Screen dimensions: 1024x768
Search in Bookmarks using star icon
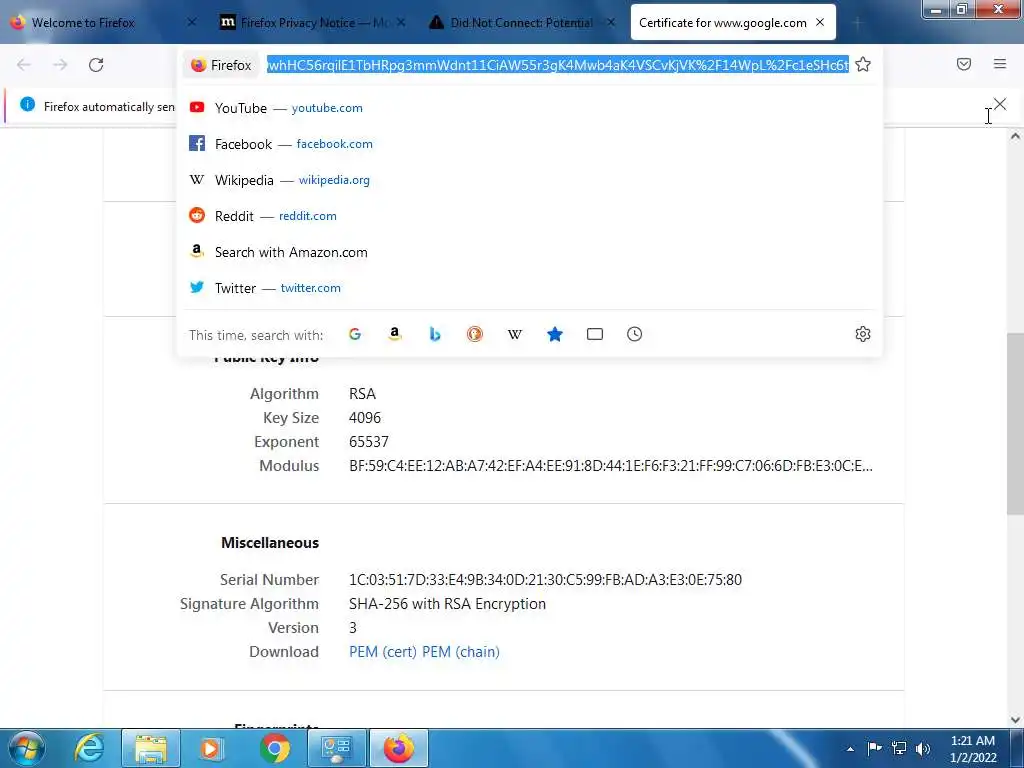(554, 334)
